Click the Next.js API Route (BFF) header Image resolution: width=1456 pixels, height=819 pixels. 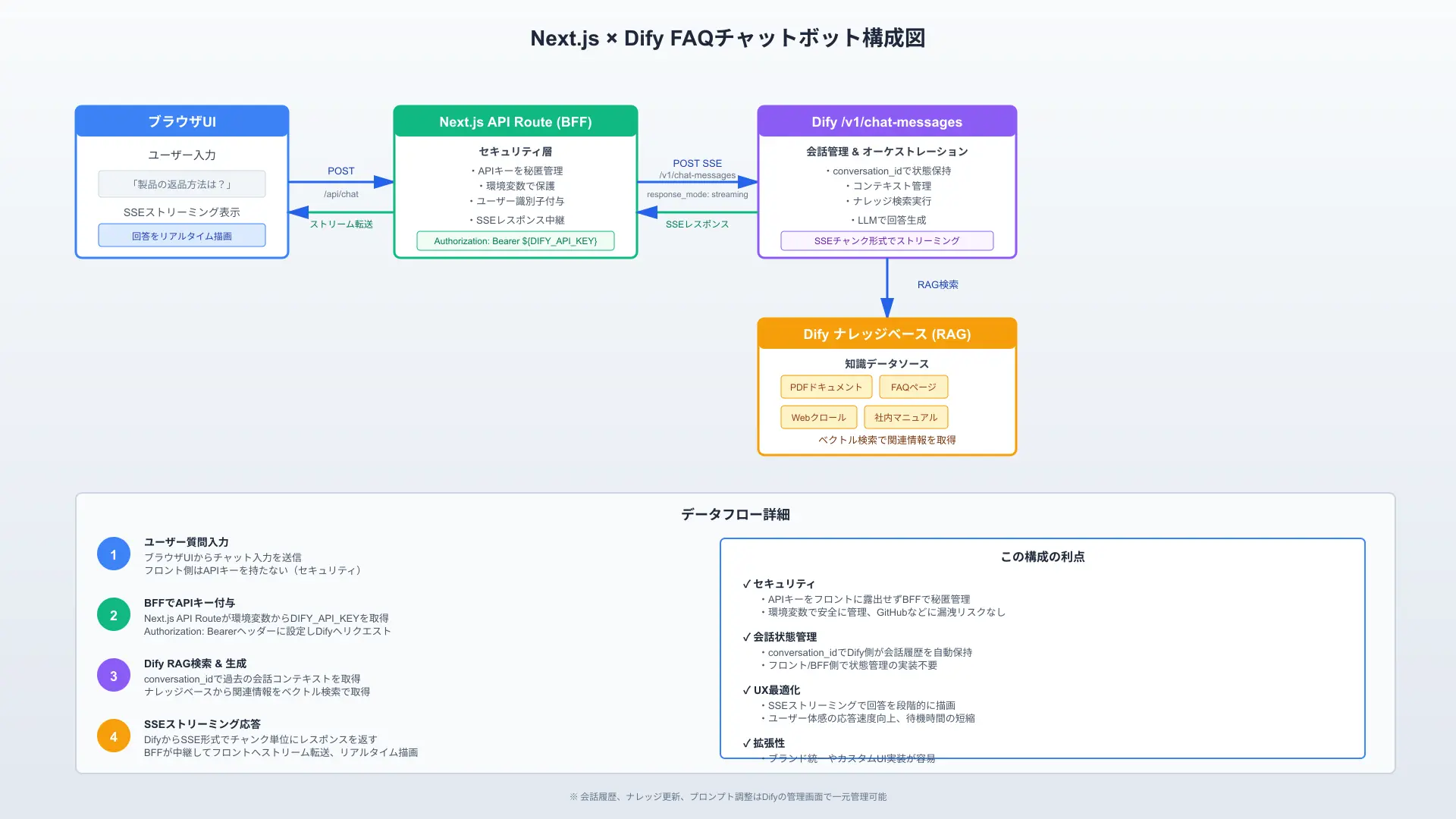click(516, 121)
